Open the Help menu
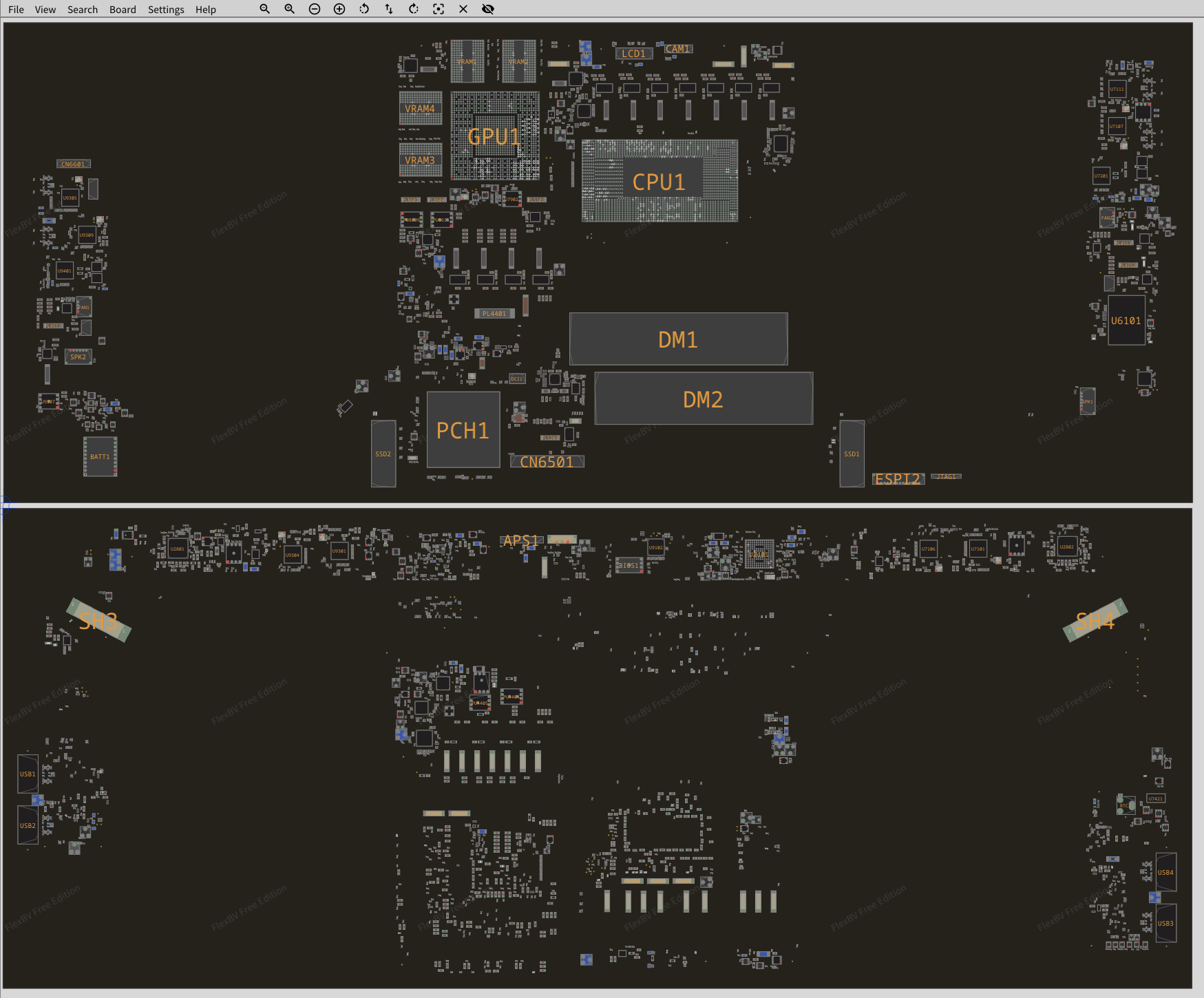The height and width of the screenshot is (998, 1204). point(205,10)
